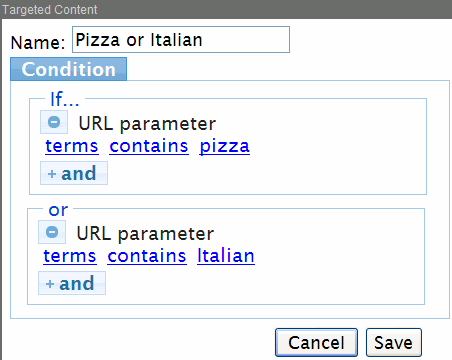The width and height of the screenshot is (452, 360).
Task: Edit the 'Italian' value link
Action: (x=226, y=256)
